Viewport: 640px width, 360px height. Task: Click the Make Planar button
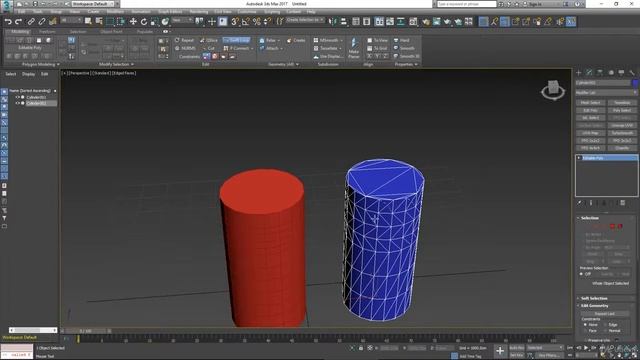pos(353,49)
